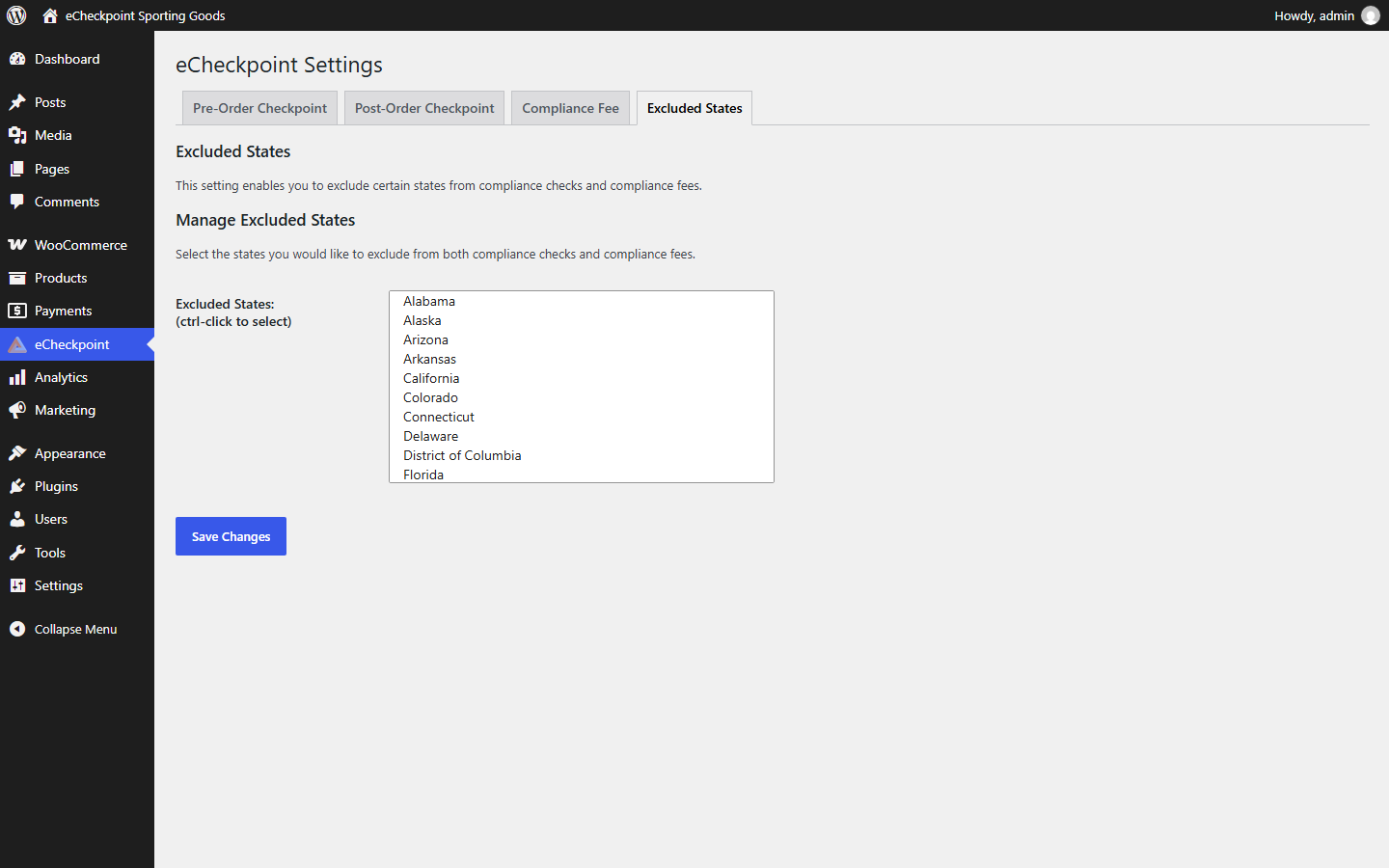Image resolution: width=1389 pixels, height=868 pixels.
Task: Click the Users person icon
Action: click(x=17, y=519)
